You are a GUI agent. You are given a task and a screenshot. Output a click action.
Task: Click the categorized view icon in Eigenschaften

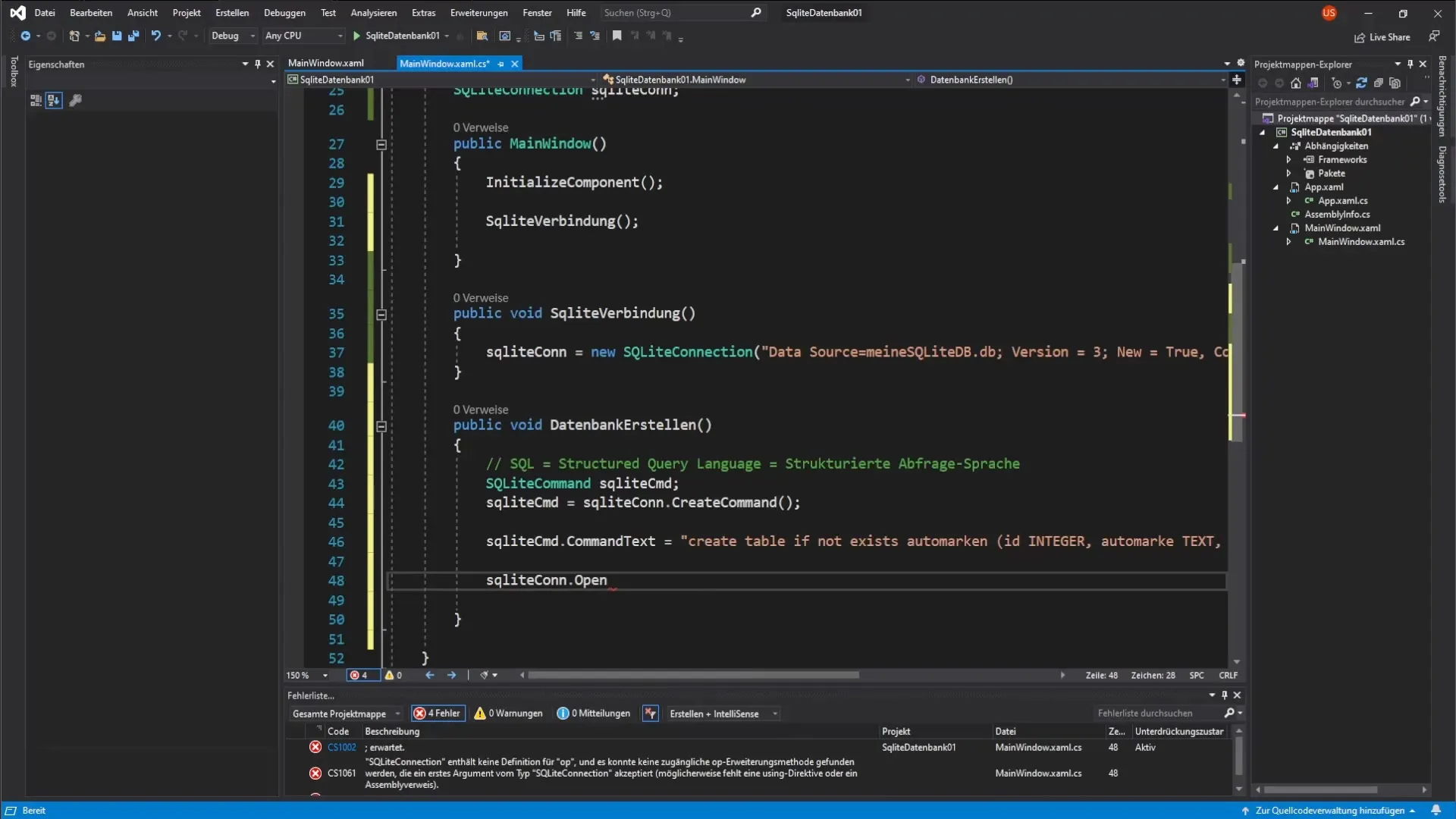(x=36, y=100)
